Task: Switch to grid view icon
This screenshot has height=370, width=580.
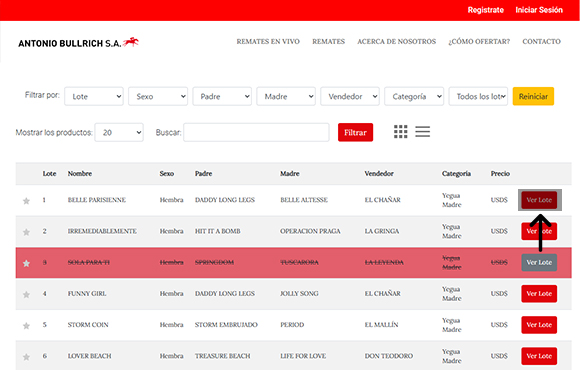Action: [401, 132]
